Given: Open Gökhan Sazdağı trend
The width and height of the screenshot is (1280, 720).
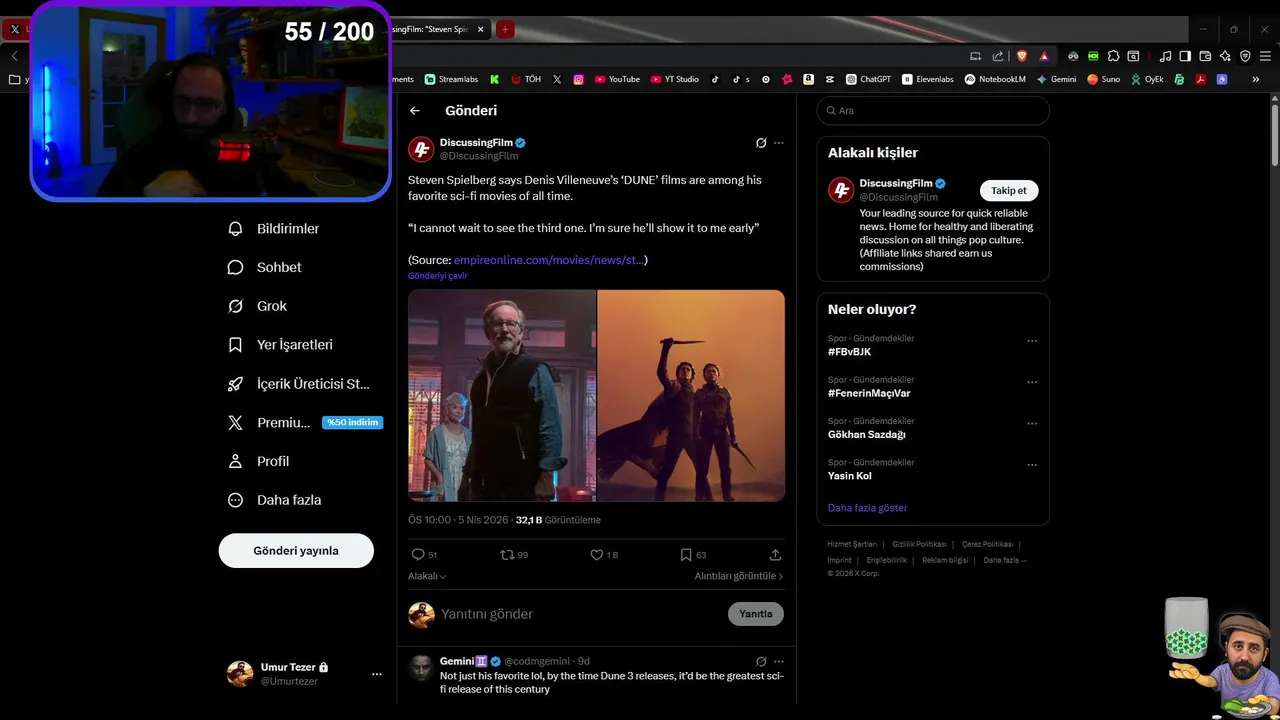Looking at the screenshot, I should [866, 435].
